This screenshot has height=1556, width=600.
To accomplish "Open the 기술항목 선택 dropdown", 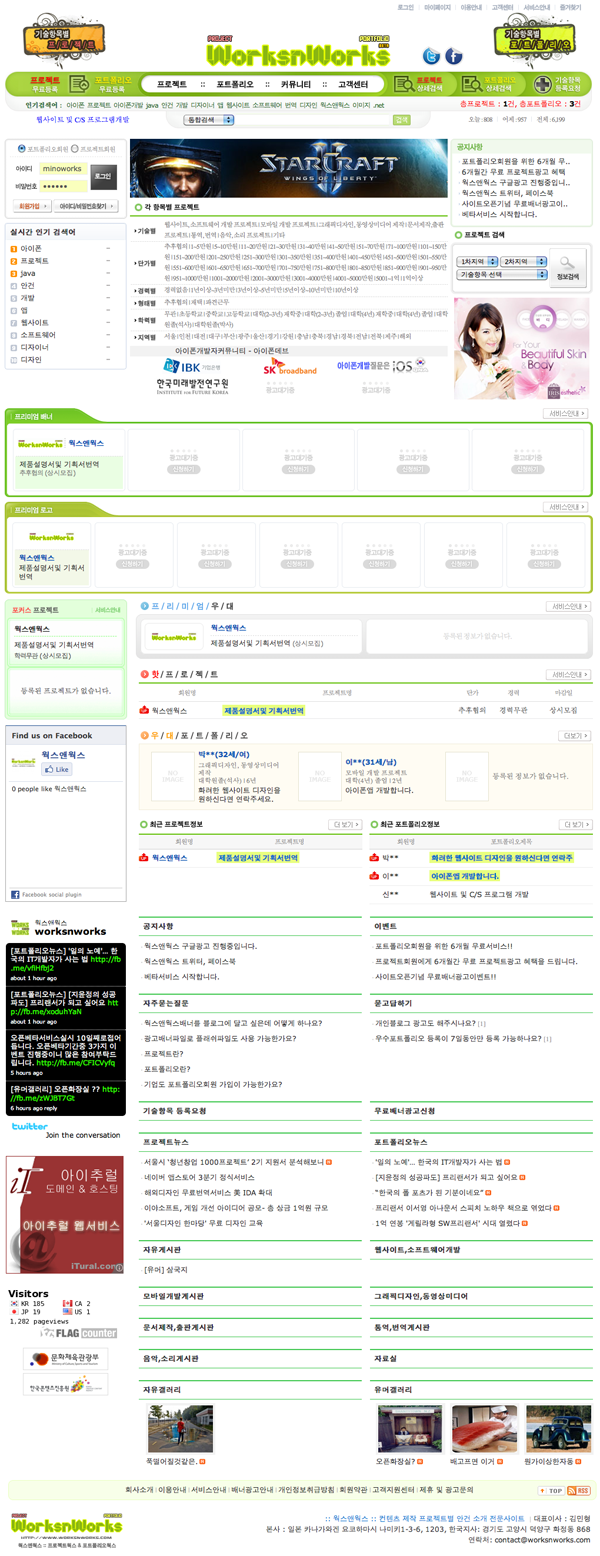I will pyautogui.click(x=501, y=274).
